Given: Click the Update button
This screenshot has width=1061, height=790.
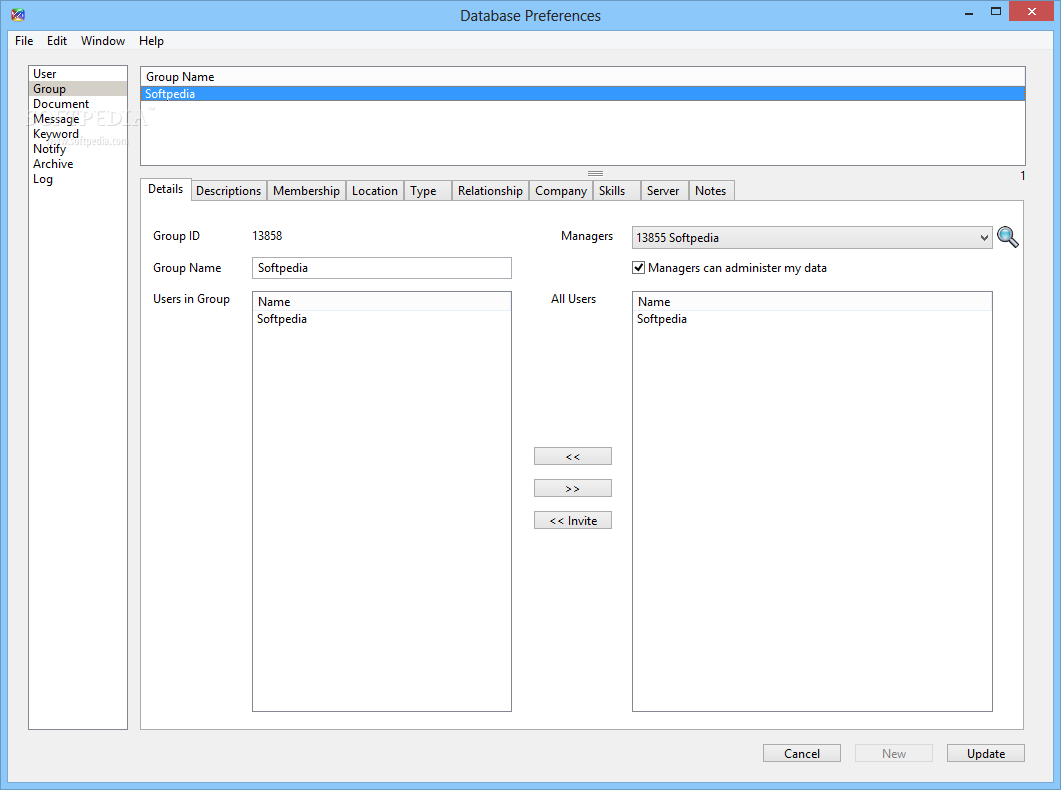Looking at the screenshot, I should tap(986, 753).
